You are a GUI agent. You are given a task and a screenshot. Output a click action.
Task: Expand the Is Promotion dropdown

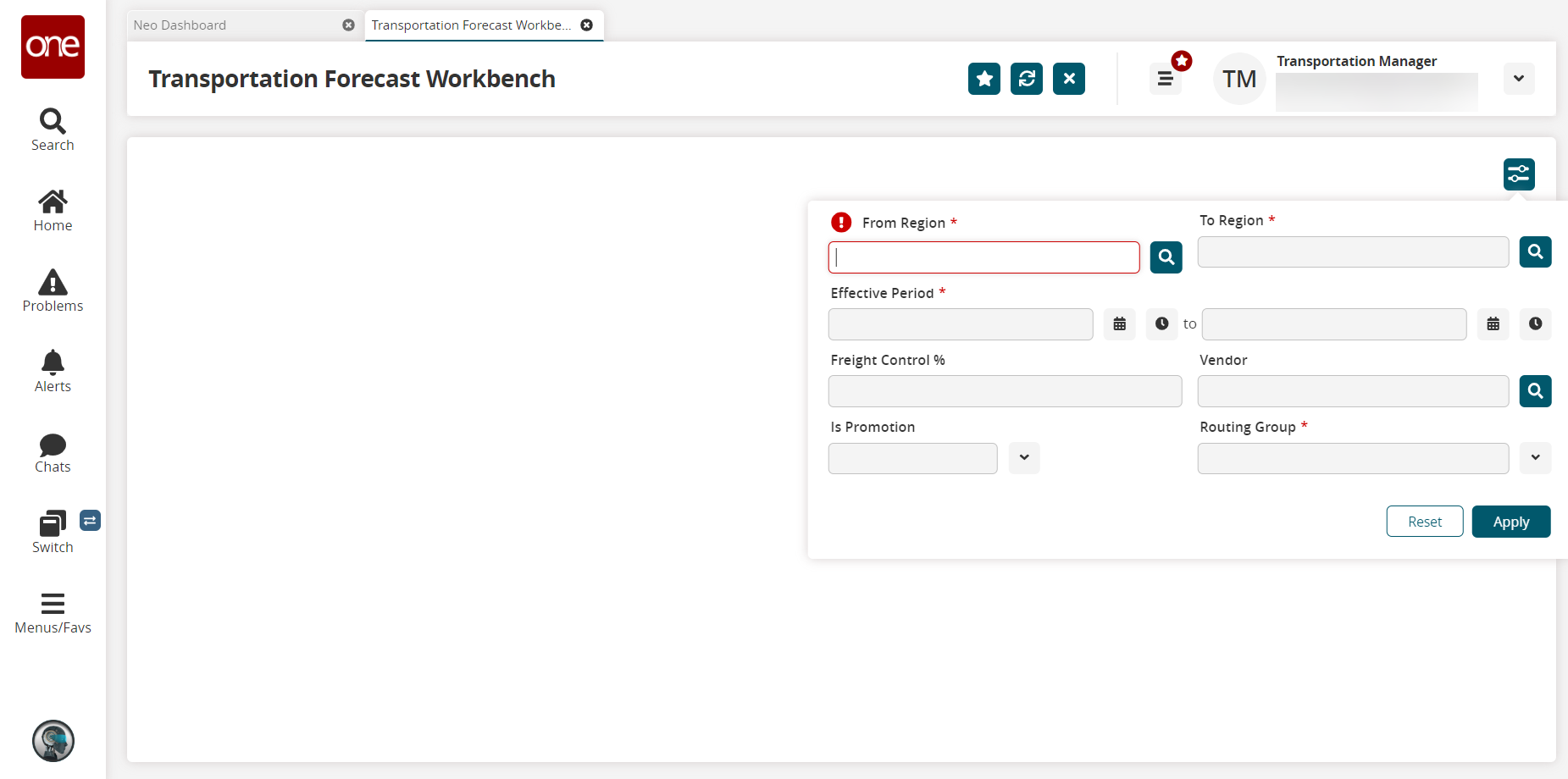(x=1023, y=458)
